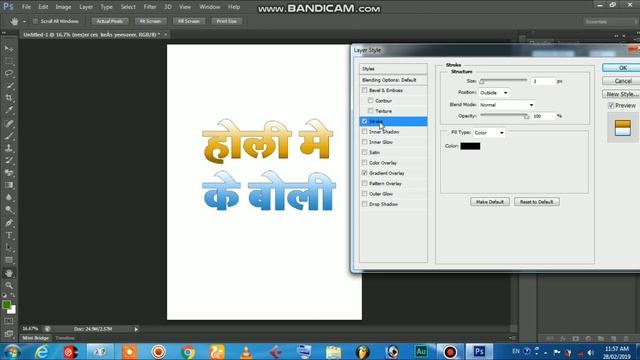Viewport: 640px width, 360px height.
Task: Uncheck the Stroke checkbox
Action: [364, 121]
